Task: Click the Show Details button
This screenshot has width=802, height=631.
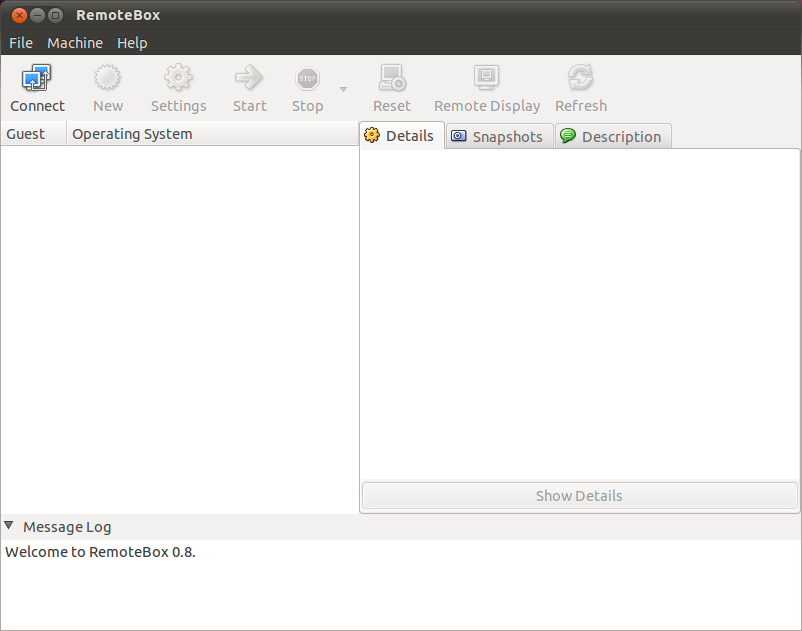Action: (x=580, y=495)
